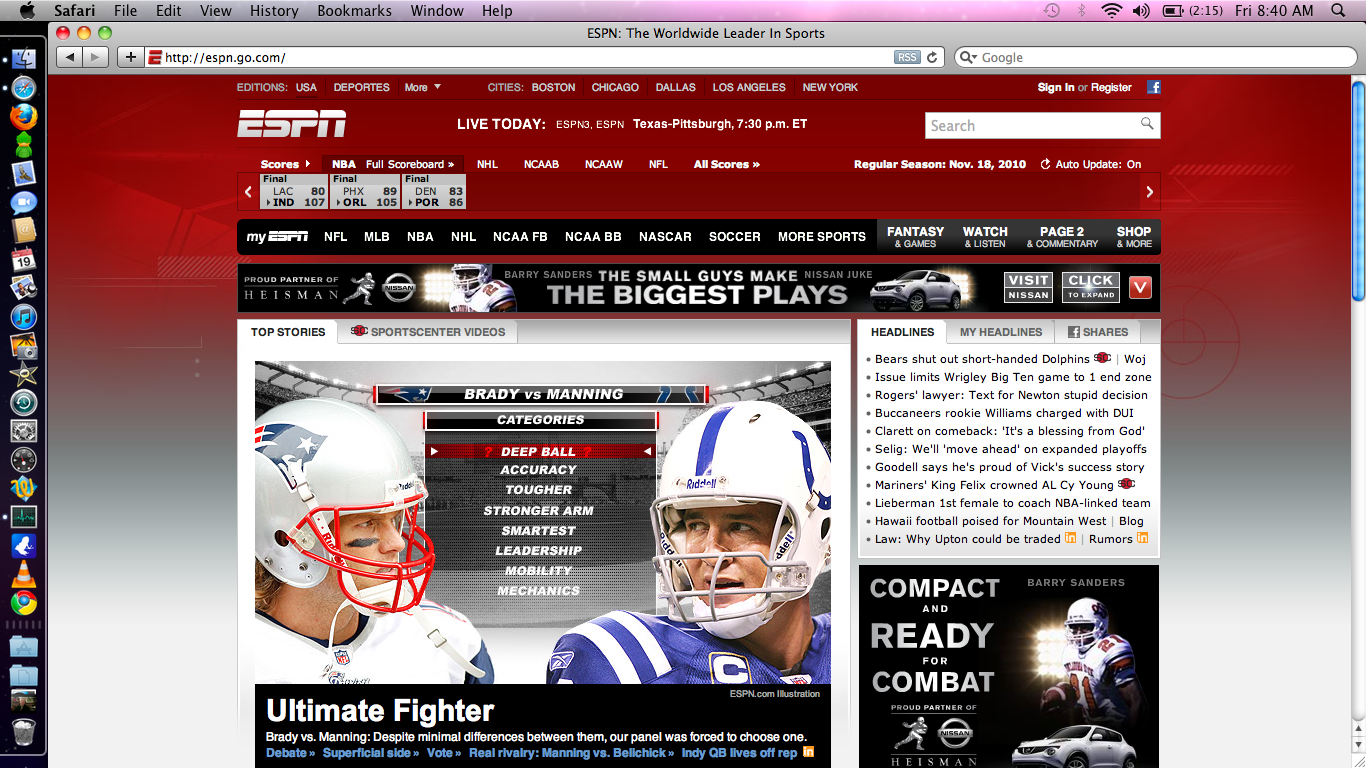Image resolution: width=1366 pixels, height=768 pixels.
Task: Collapse Nissan ad with red arrow button
Action: click(x=1140, y=288)
